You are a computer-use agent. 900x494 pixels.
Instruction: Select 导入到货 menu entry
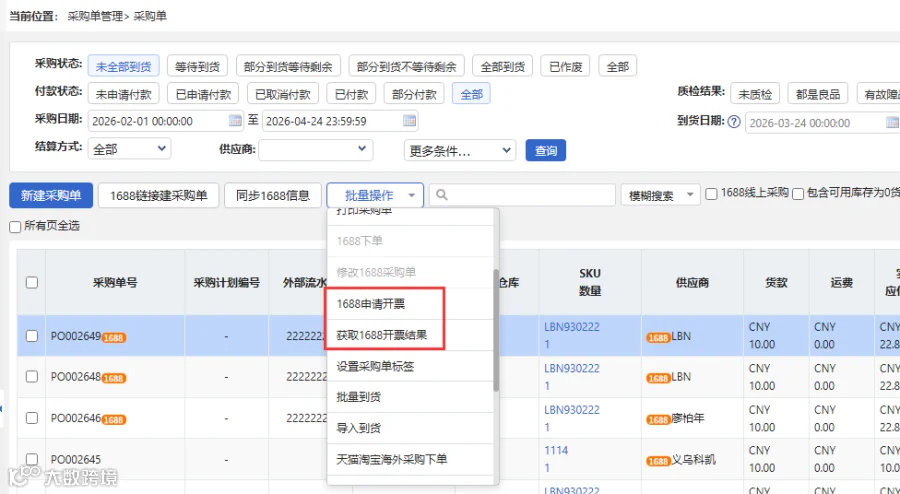tap(410, 428)
